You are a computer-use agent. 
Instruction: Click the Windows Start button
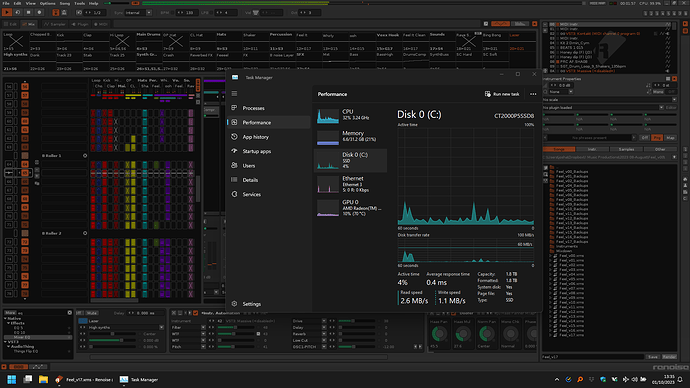coord(11,379)
